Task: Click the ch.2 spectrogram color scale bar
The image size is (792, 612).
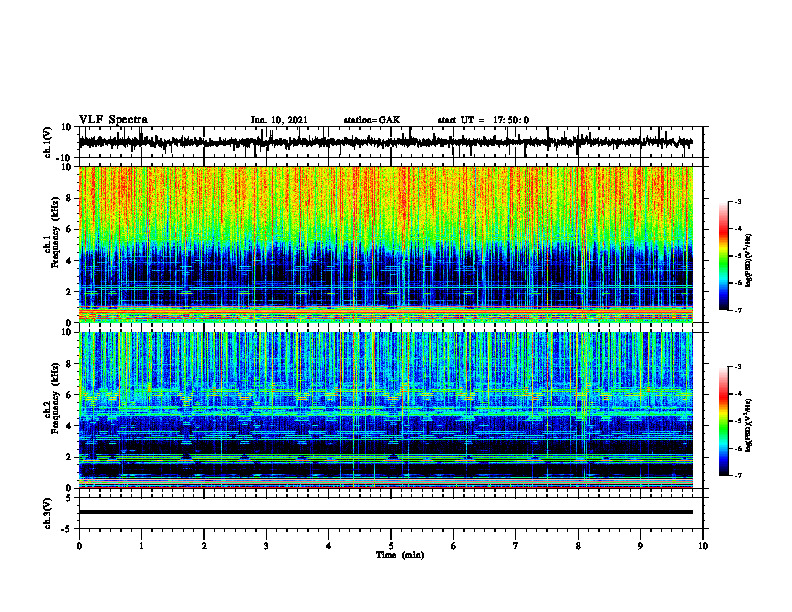Action: pos(723,421)
